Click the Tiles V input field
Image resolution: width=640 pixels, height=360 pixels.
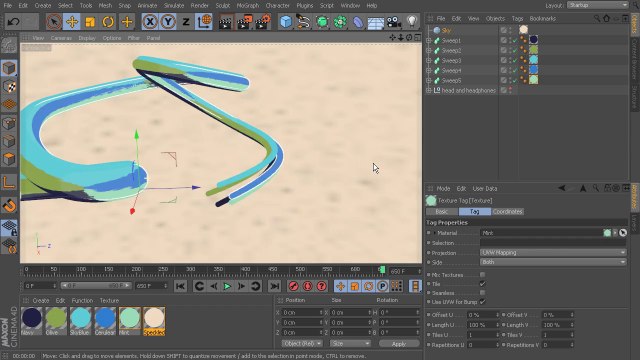558,335
